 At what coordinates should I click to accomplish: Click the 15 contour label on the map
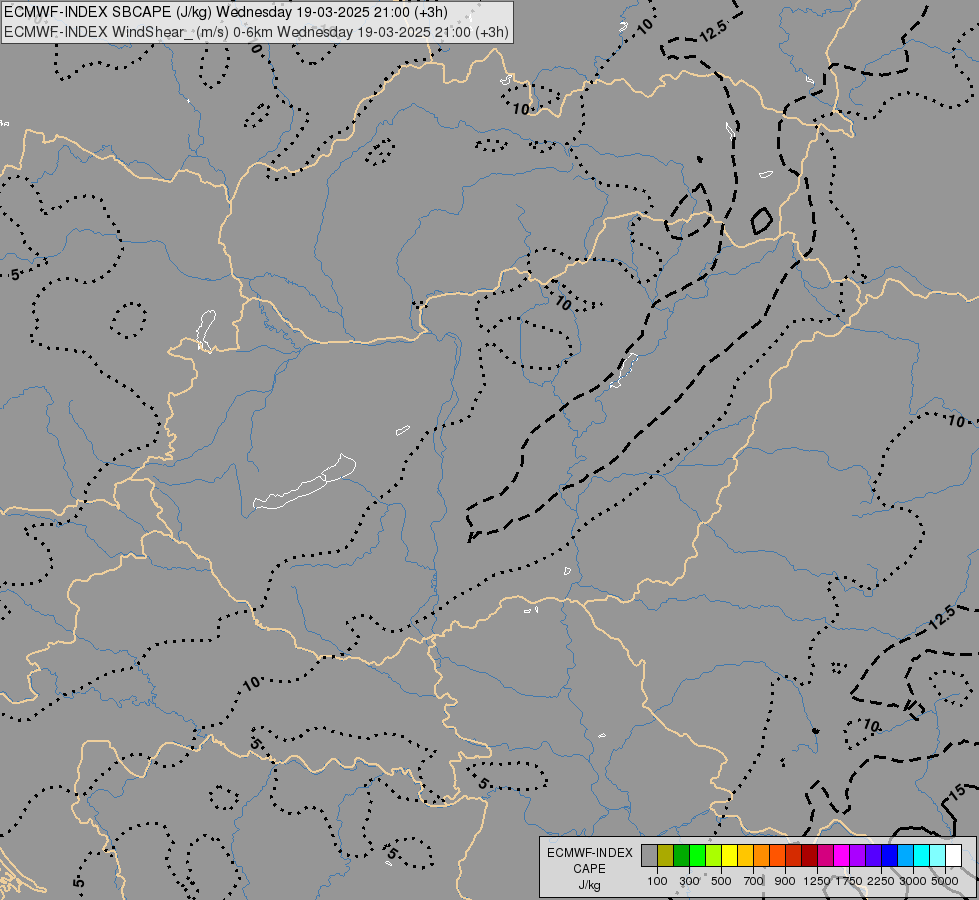[x=957, y=793]
